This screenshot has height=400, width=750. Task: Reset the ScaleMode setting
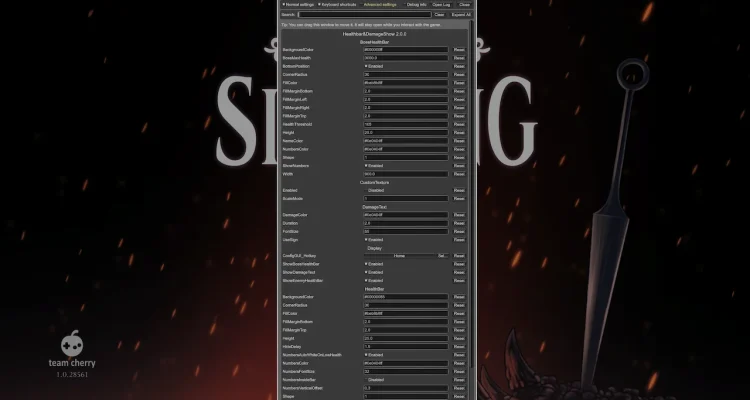[x=459, y=199]
